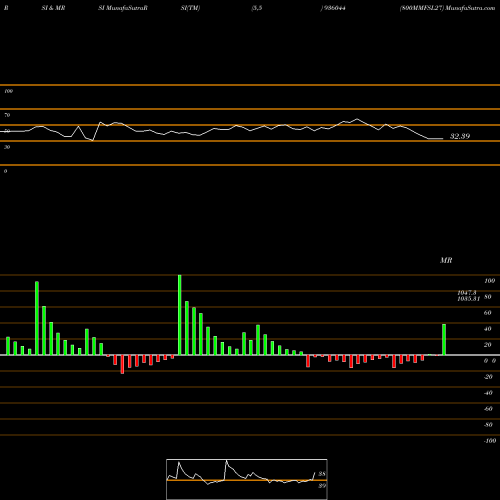
Task: Click the 39 label in mini overview chart
Action: click(322, 486)
